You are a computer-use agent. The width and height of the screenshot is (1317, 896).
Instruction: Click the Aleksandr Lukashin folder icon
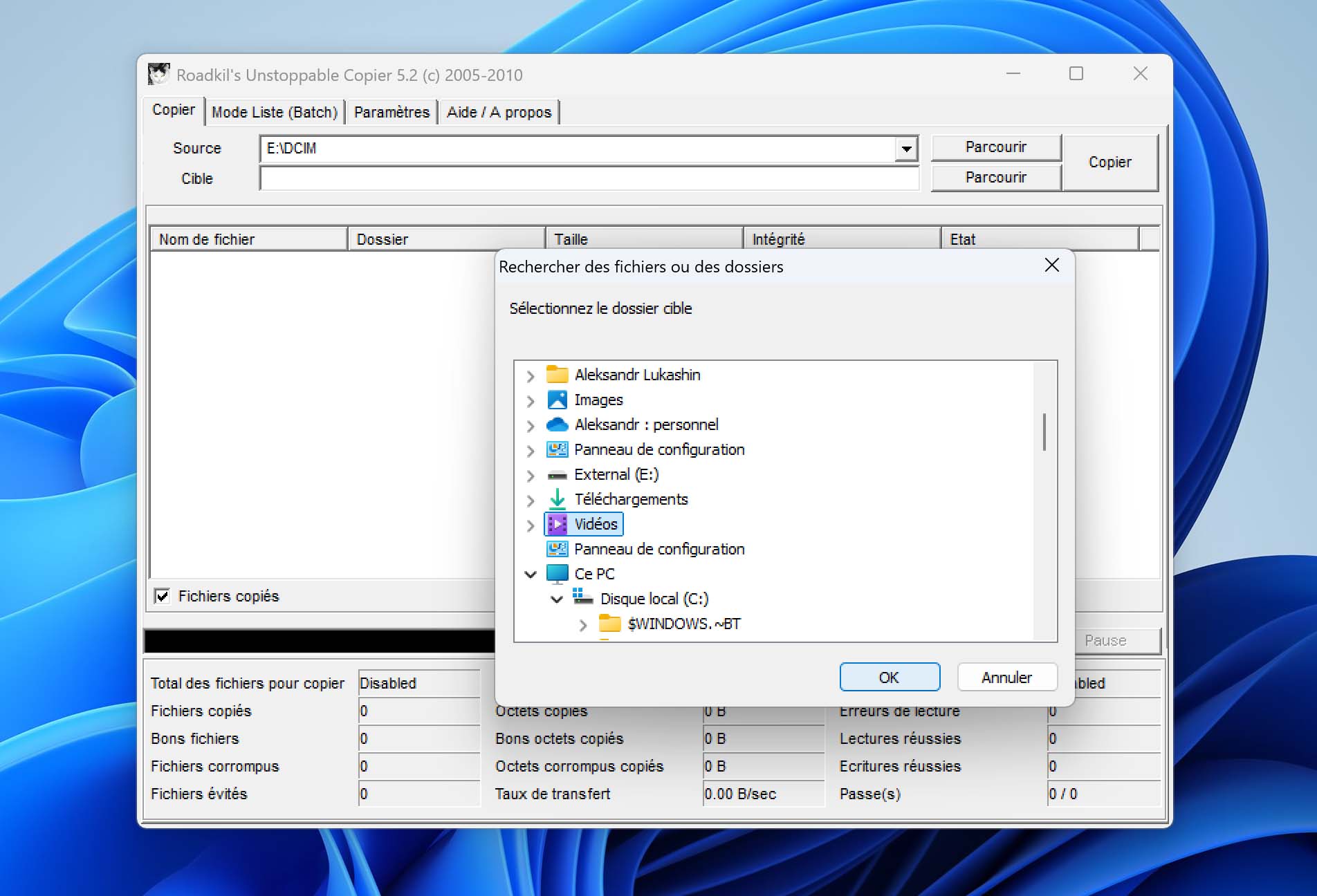(x=557, y=375)
